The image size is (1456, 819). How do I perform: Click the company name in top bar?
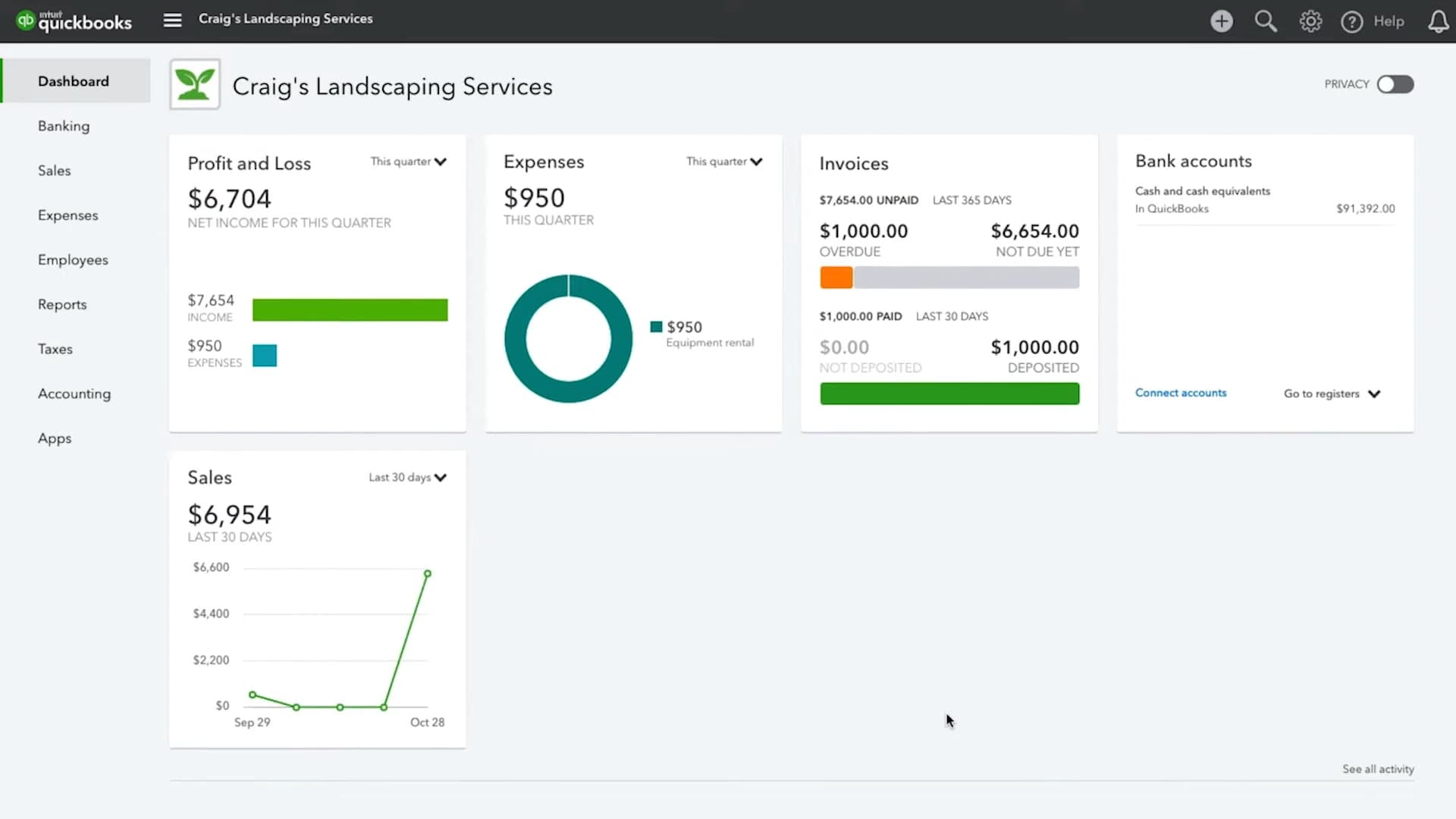click(x=285, y=19)
